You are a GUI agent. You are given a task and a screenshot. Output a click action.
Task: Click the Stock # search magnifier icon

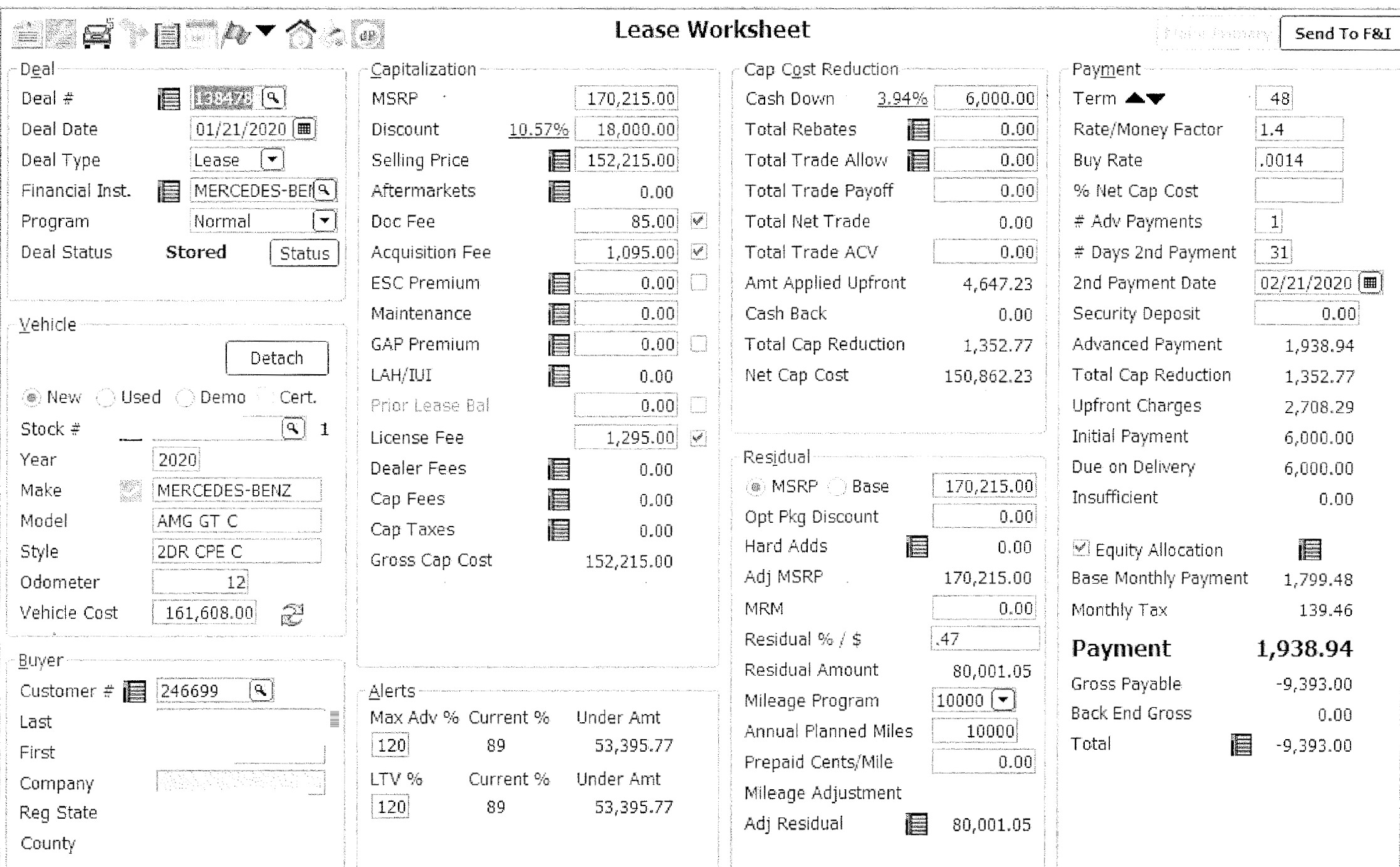pos(293,429)
